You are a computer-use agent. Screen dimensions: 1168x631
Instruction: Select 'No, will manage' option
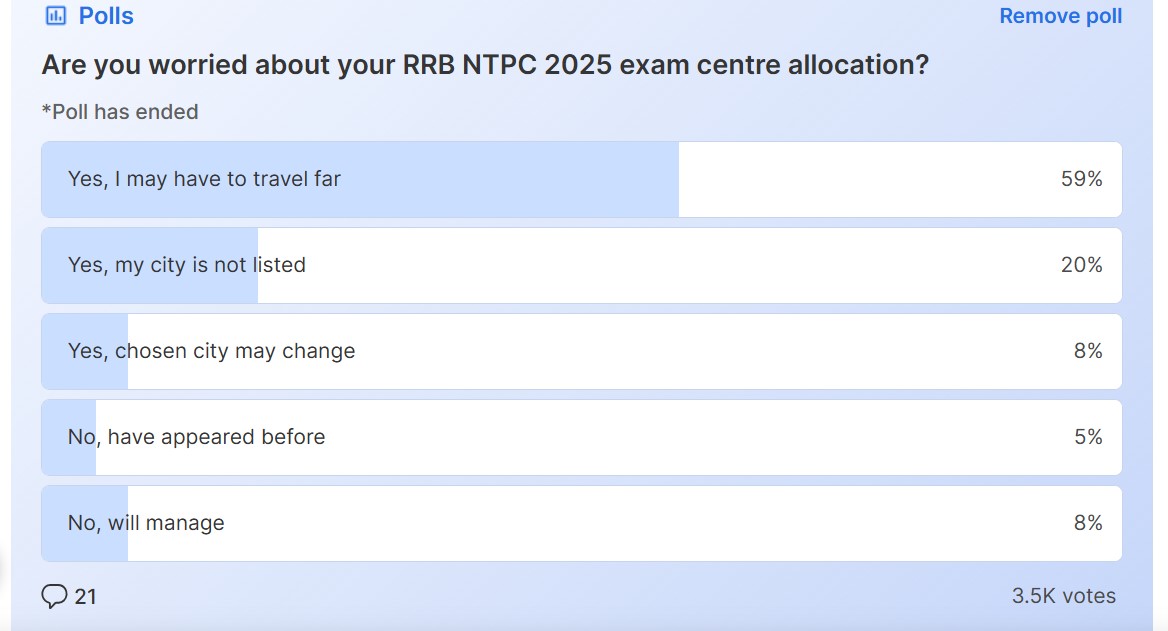146,522
